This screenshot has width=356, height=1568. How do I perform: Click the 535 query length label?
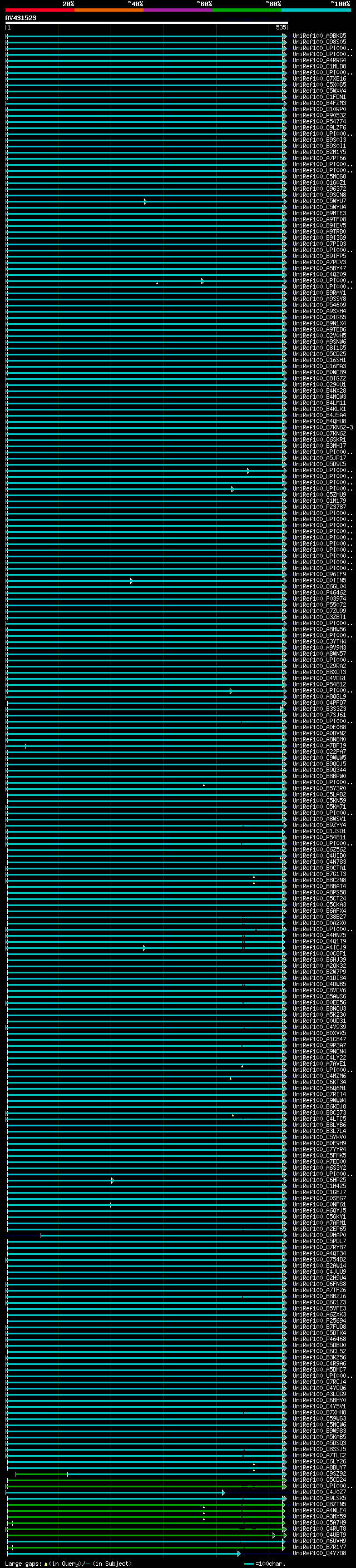280,27
